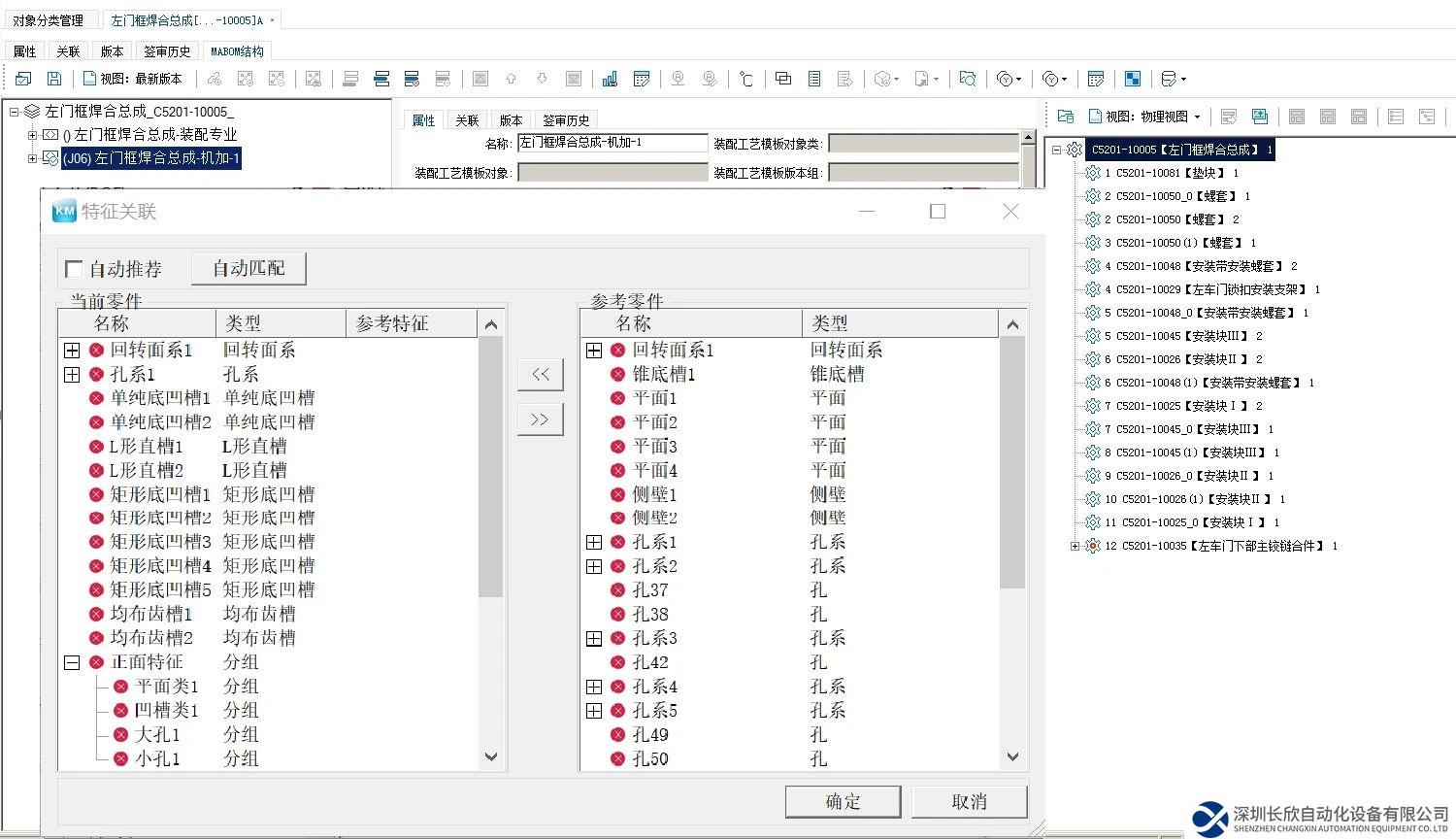Click the calendar edit icon beside bar chart
This screenshot has height=839, width=1456.
(641, 79)
